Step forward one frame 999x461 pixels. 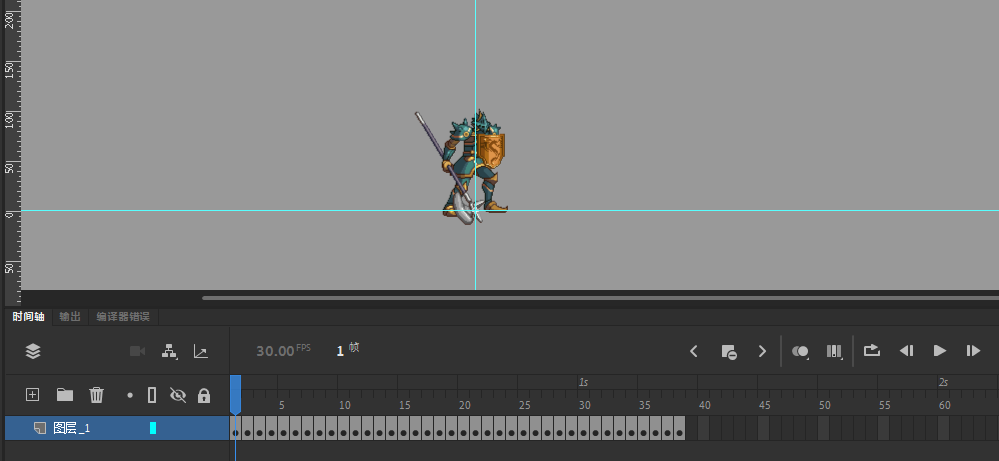[973, 351]
